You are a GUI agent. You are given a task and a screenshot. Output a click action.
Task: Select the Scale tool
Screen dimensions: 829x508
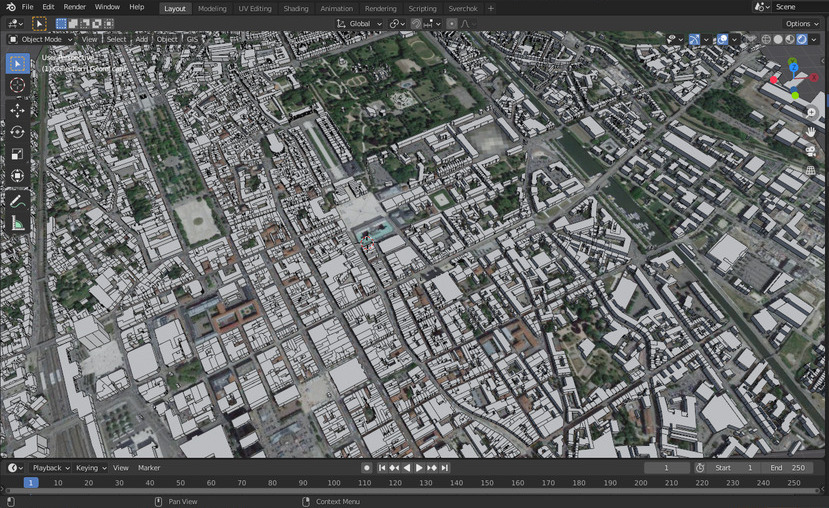coord(17,154)
